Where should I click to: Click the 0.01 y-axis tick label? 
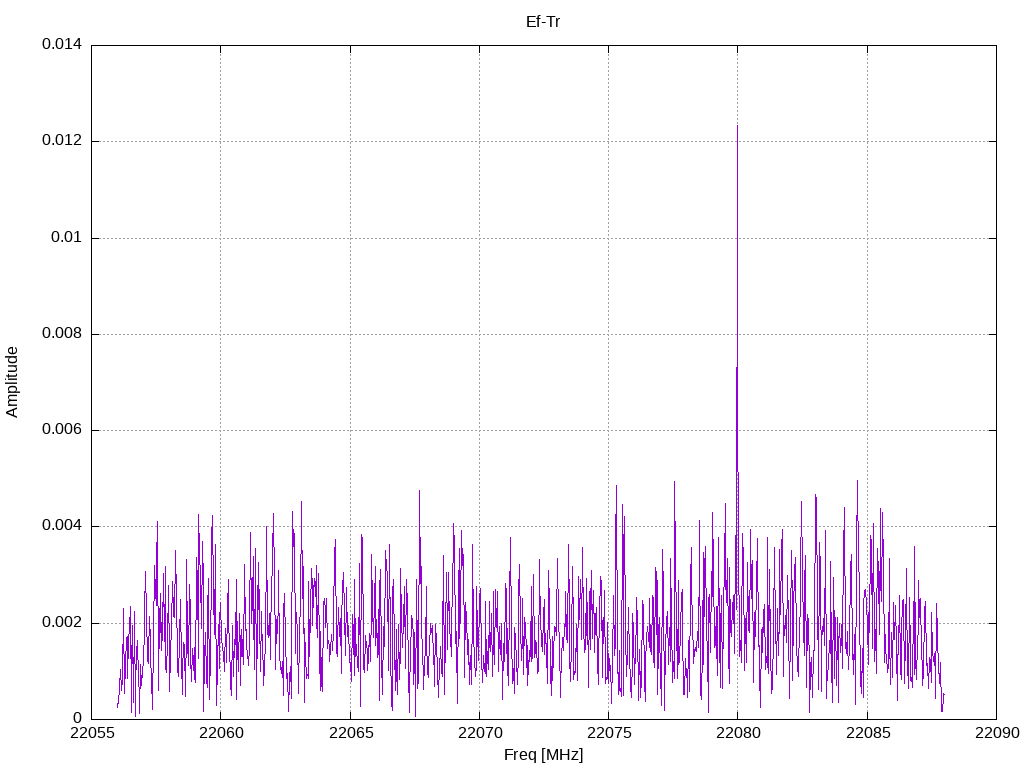click(x=65, y=238)
